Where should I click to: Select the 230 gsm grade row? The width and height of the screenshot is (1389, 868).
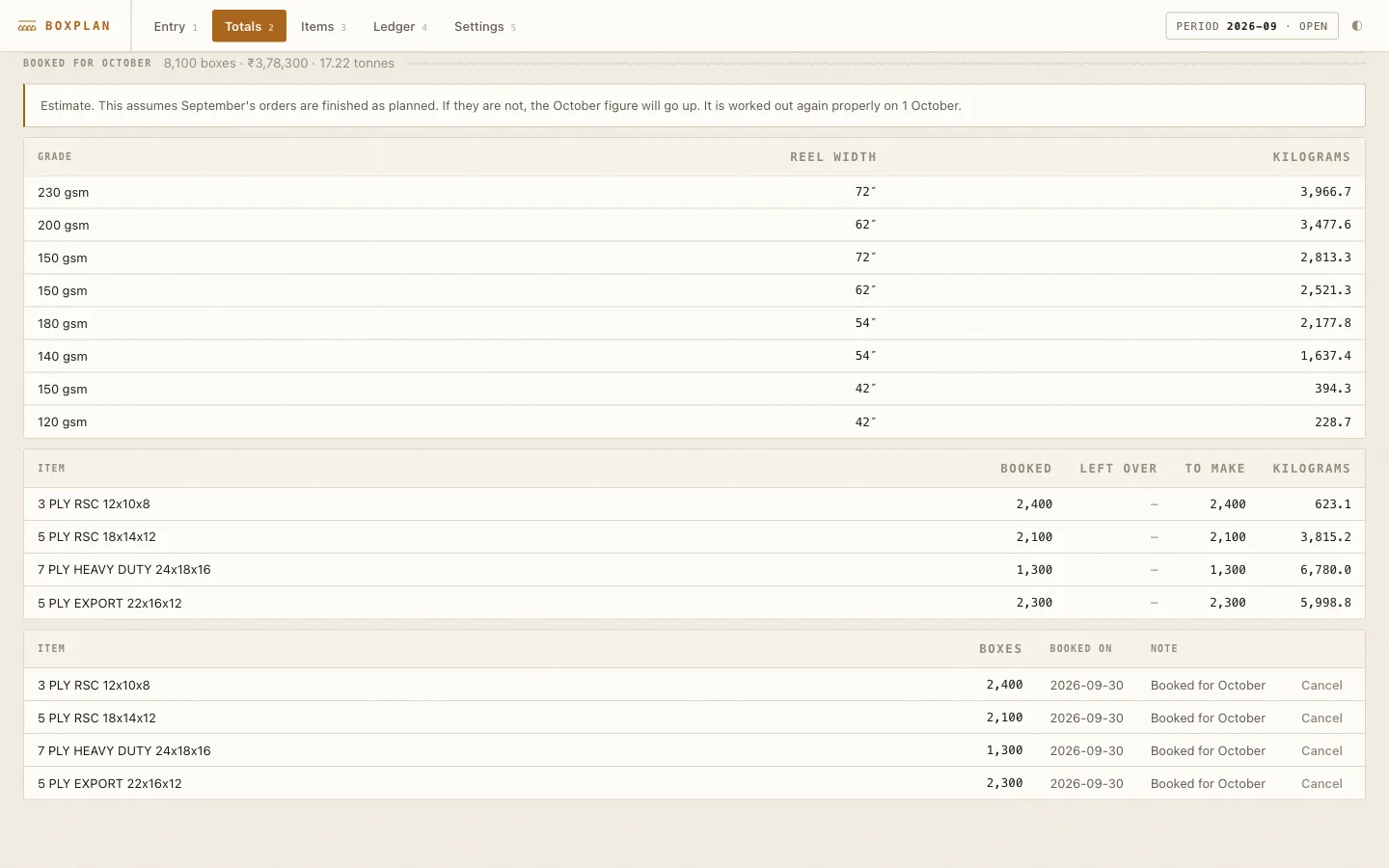point(694,192)
